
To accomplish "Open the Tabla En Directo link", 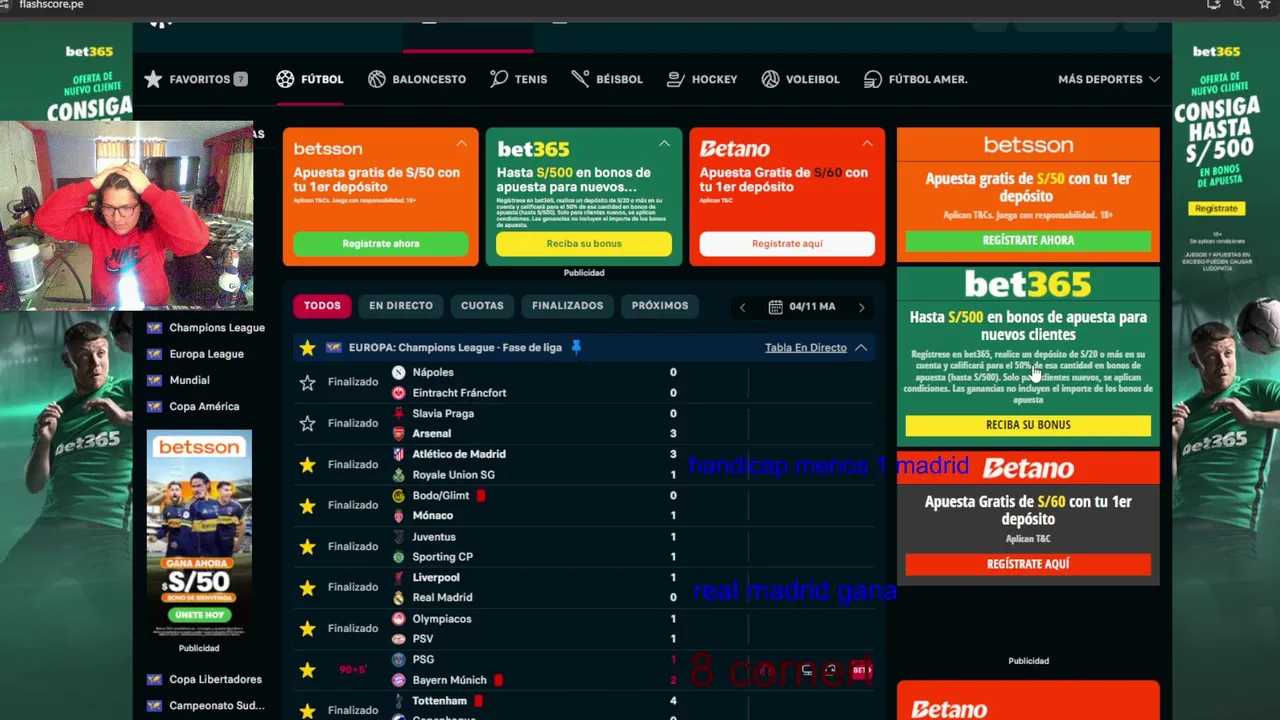I will [x=806, y=347].
